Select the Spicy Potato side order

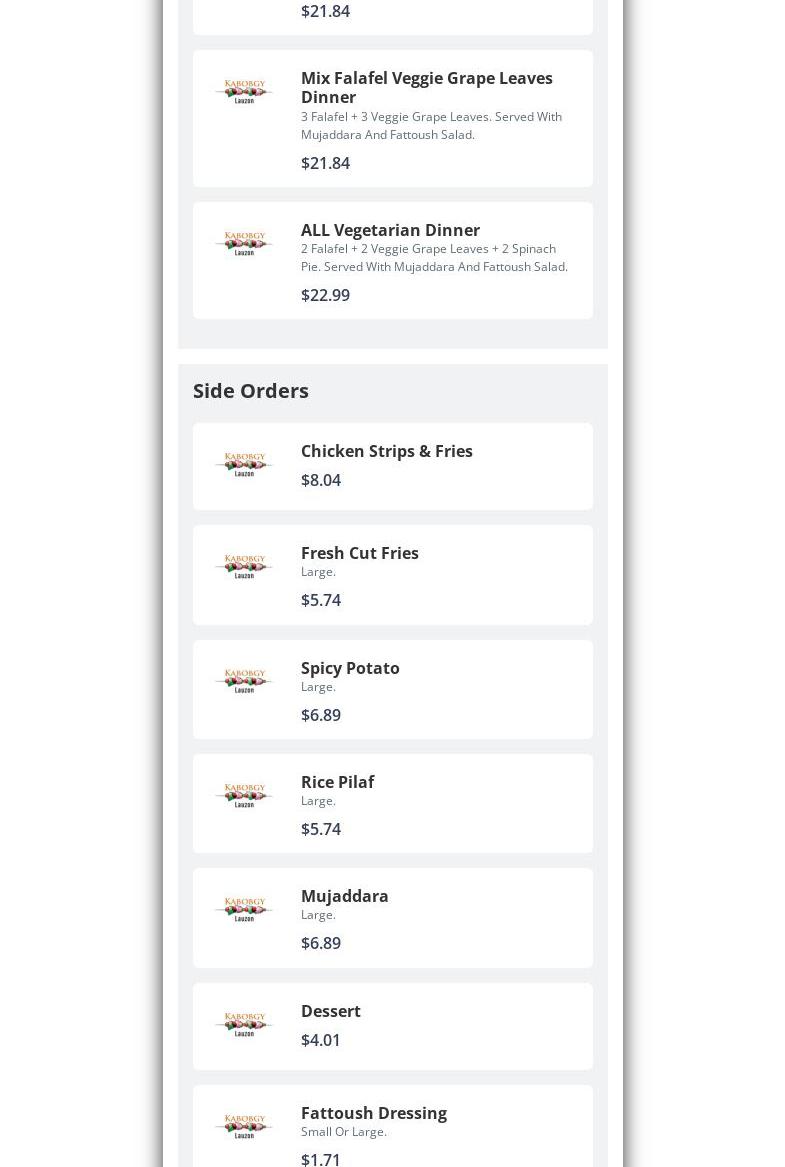[350, 668]
